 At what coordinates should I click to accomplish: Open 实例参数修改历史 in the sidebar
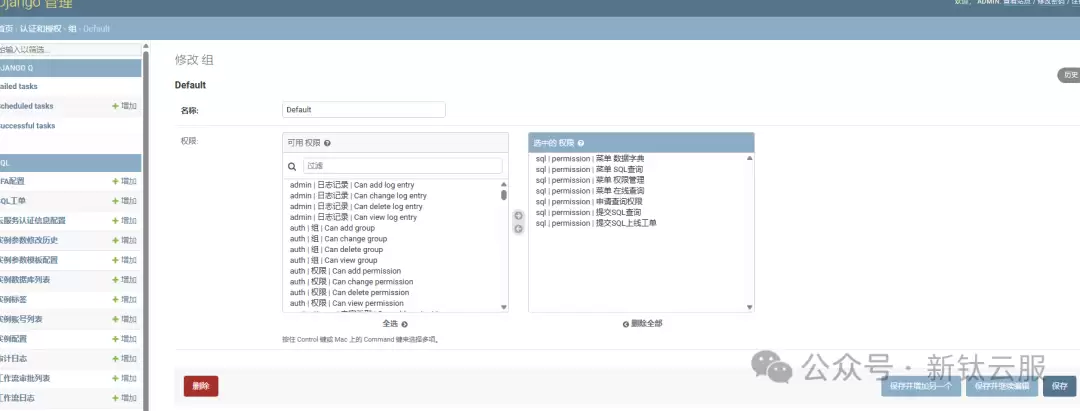[x=29, y=240]
